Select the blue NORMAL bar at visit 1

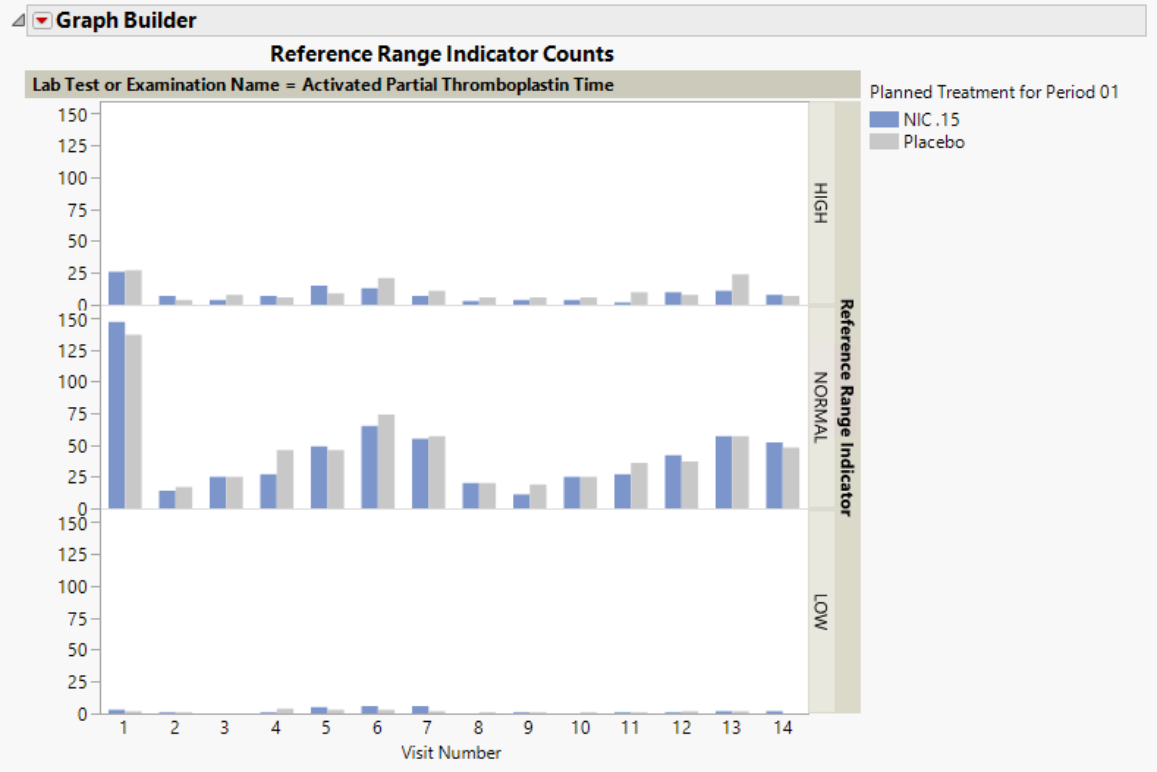pyautogui.click(x=117, y=415)
